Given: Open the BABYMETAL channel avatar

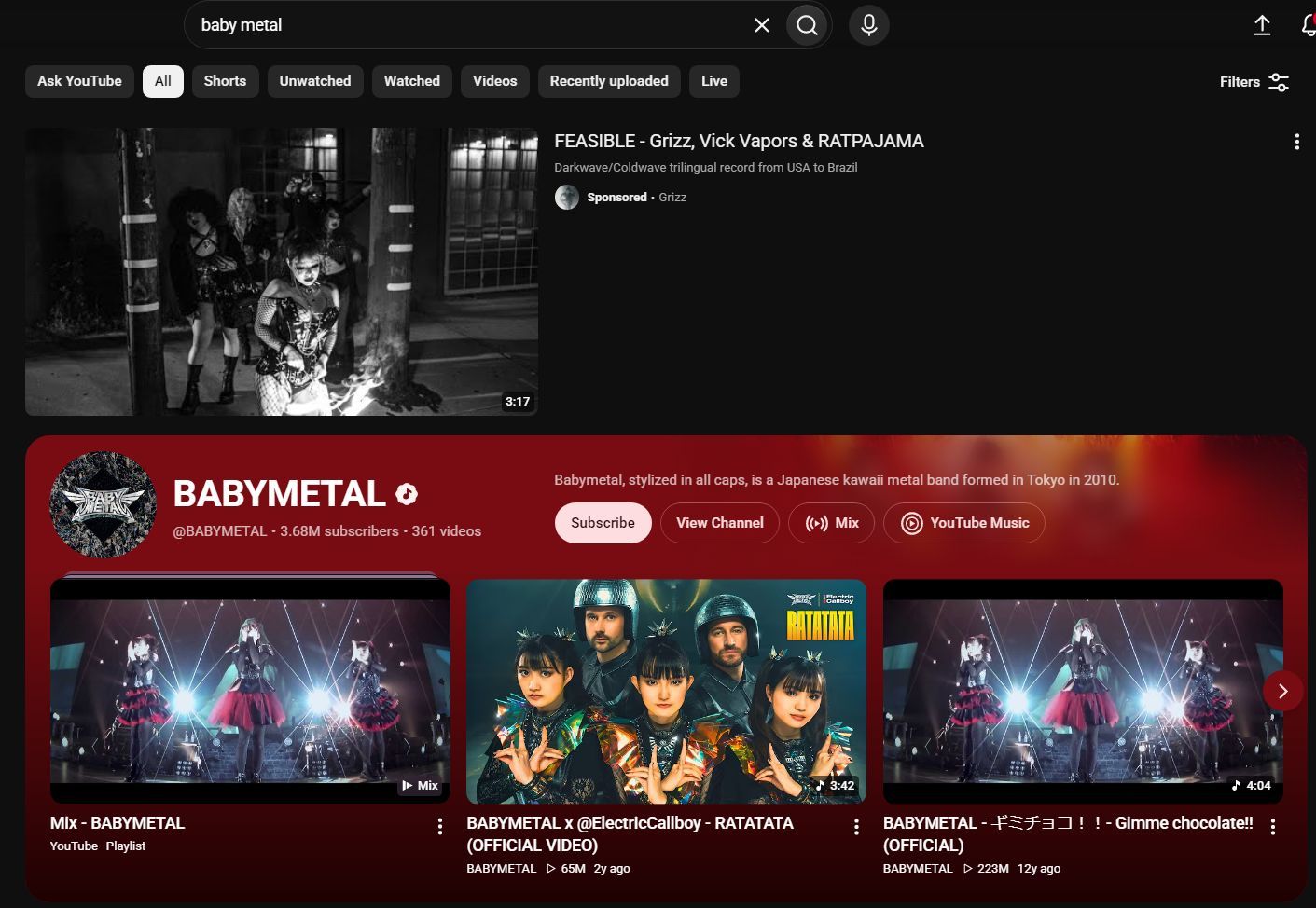Looking at the screenshot, I should point(103,504).
